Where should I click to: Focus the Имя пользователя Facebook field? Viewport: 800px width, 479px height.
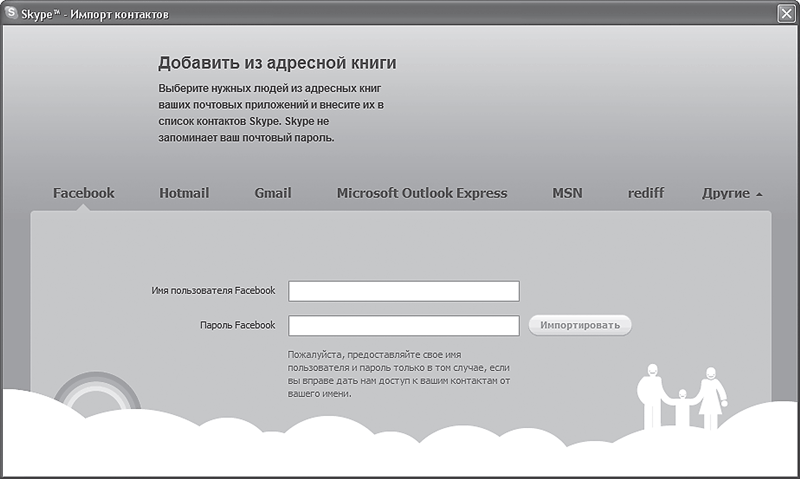pyautogui.click(x=404, y=291)
